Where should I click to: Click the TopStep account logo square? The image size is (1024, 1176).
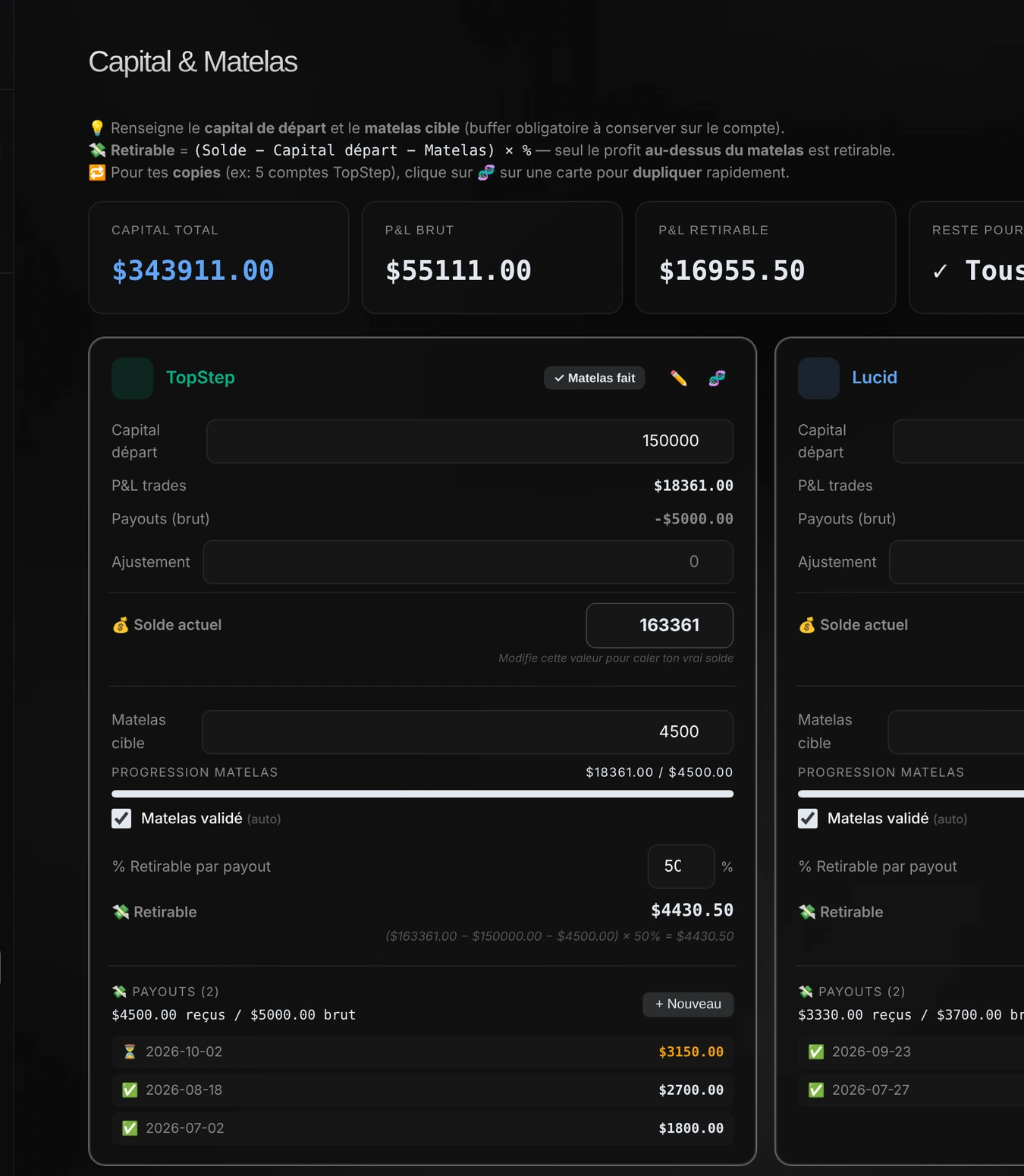pyautogui.click(x=132, y=378)
